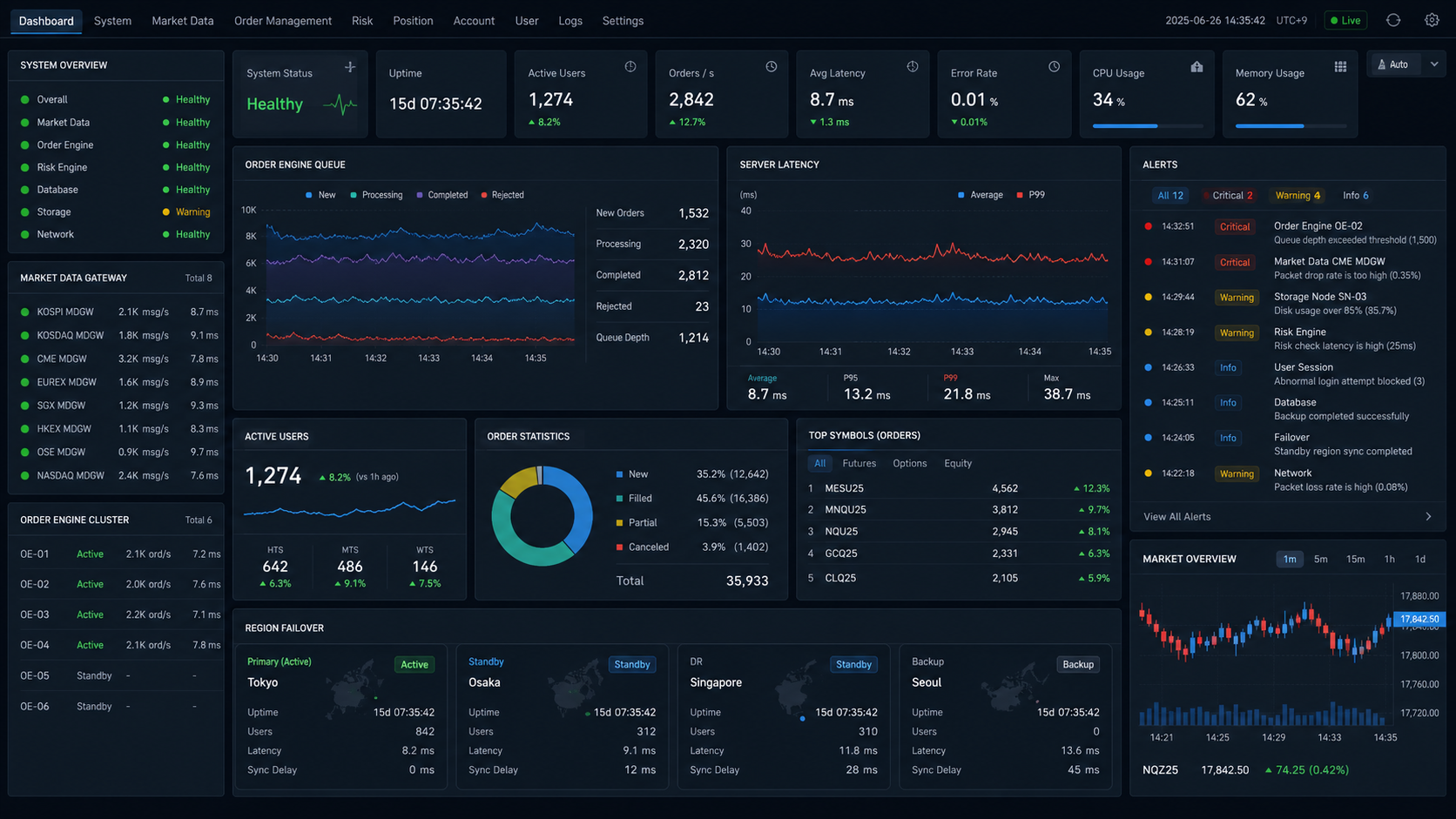
Task: Expand alerts via View All Alerts chevron
Action: click(1428, 517)
